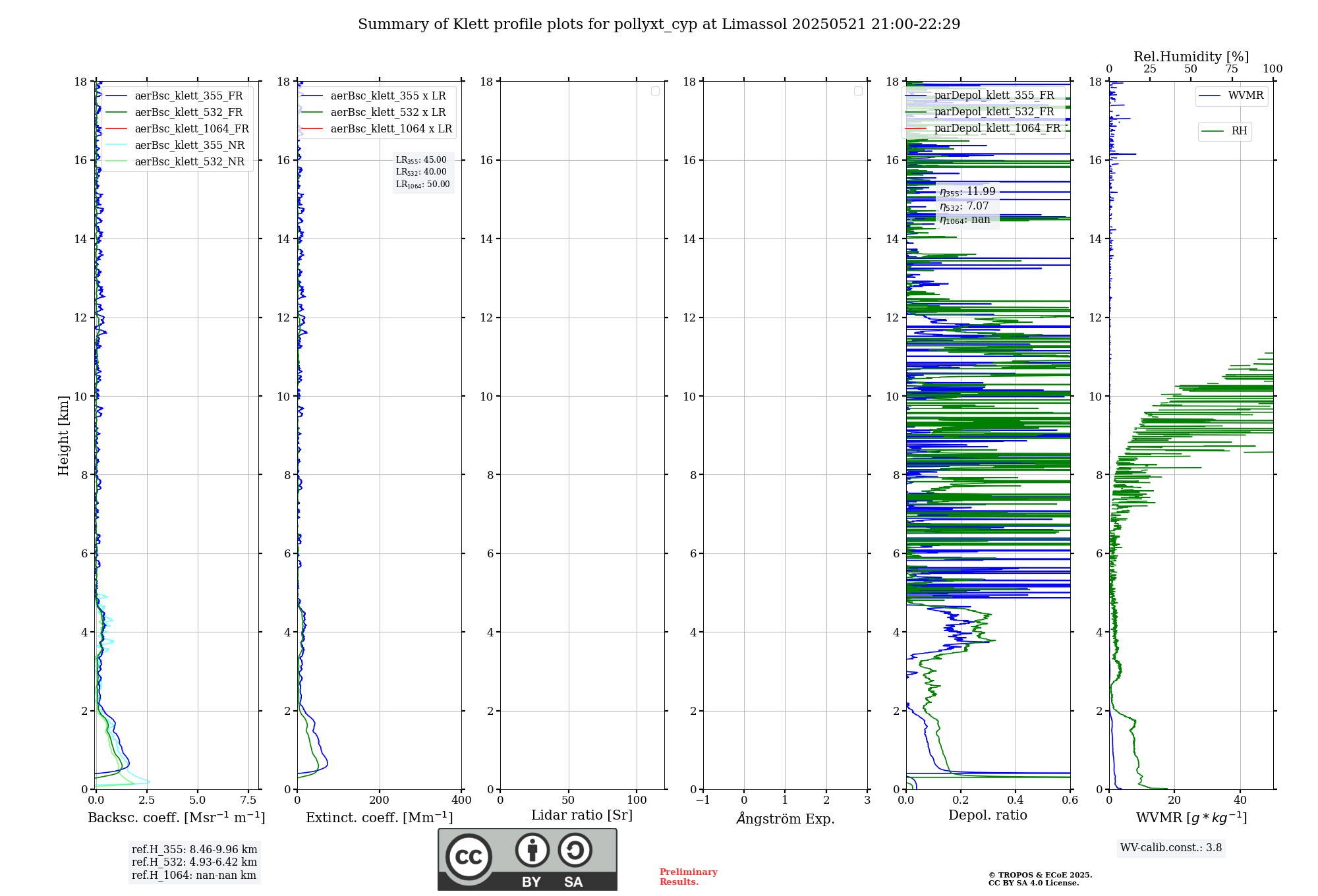Click the ref.H_532: 4.93-6.42 km text
The width and height of the screenshot is (1318, 896).
click(x=194, y=862)
